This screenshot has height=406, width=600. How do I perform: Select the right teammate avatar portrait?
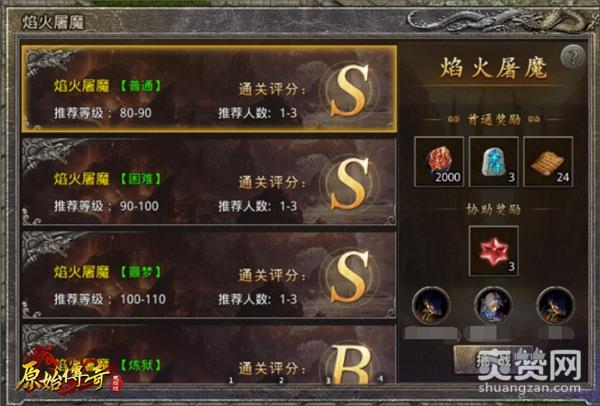pos(556,306)
